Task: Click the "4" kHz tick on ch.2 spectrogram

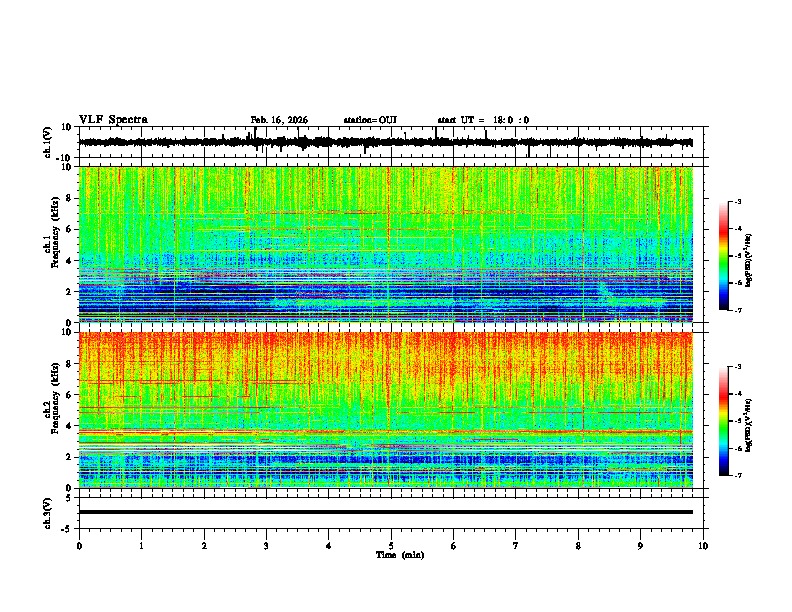Action: [69, 426]
